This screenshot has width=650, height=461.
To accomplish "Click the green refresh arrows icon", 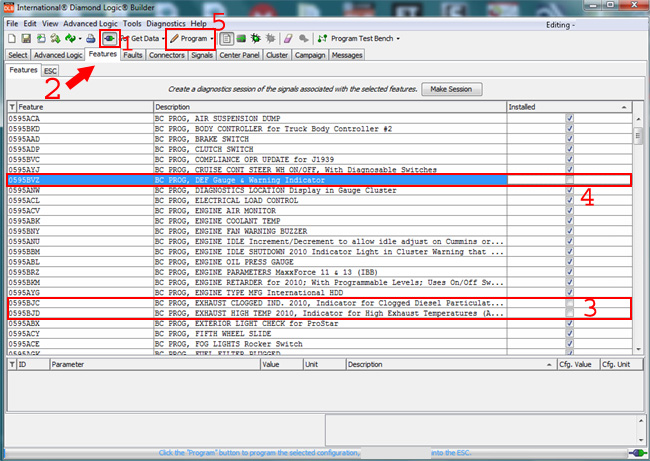I will coord(70,39).
